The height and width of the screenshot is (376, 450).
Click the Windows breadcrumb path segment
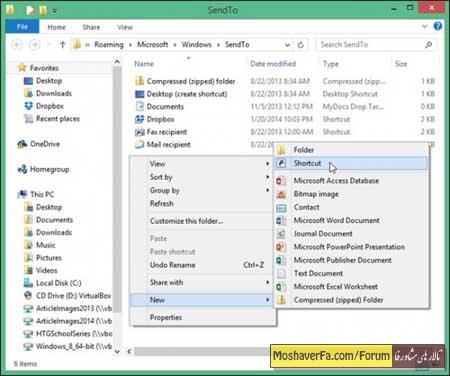click(196, 45)
